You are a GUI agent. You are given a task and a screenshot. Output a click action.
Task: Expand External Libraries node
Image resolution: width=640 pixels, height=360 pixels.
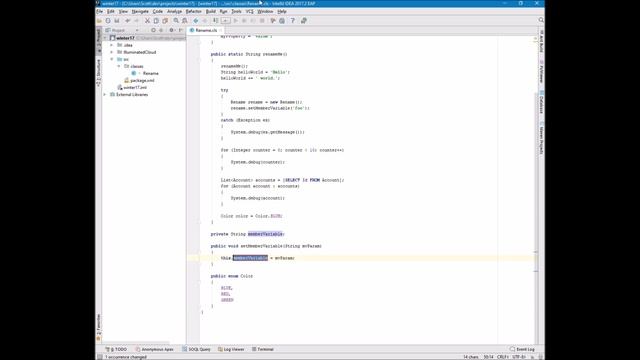105,94
